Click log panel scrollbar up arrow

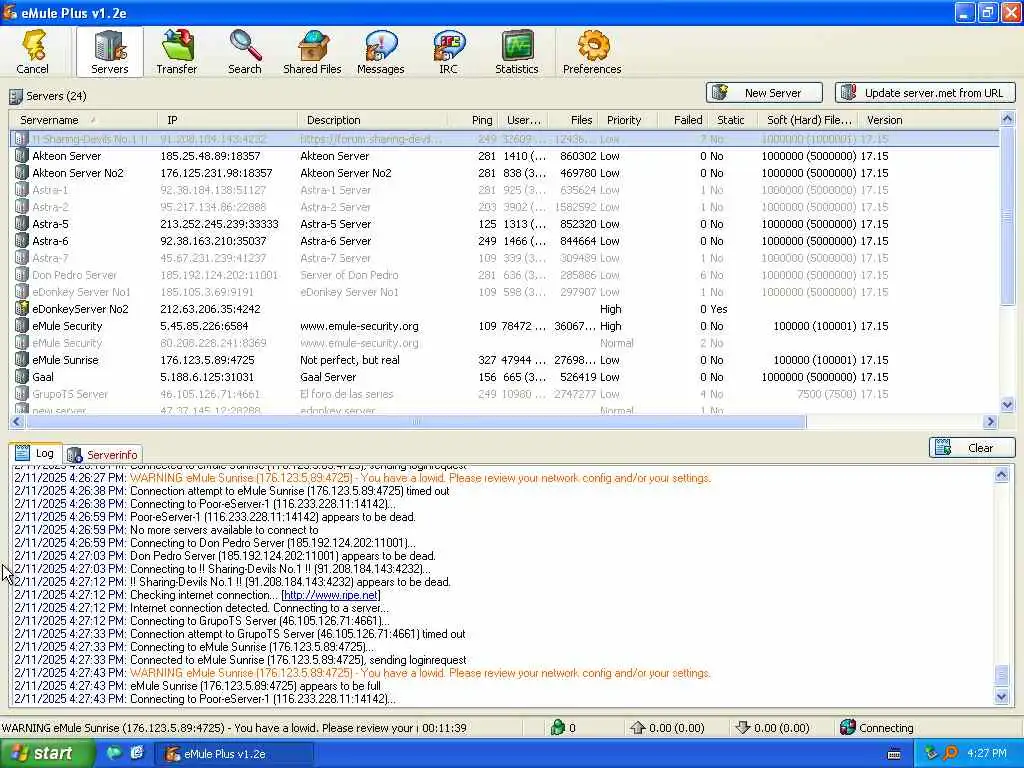tap(1001, 475)
